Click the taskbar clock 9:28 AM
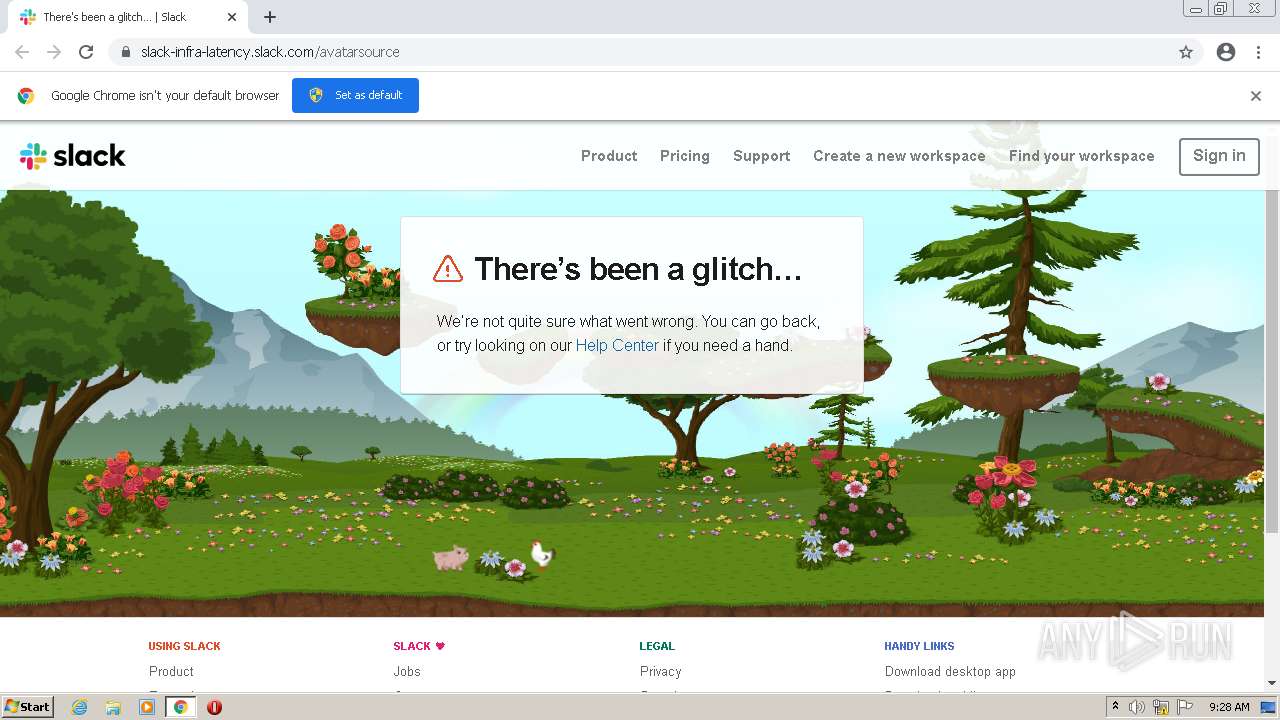The height and width of the screenshot is (720, 1280). (x=1229, y=707)
